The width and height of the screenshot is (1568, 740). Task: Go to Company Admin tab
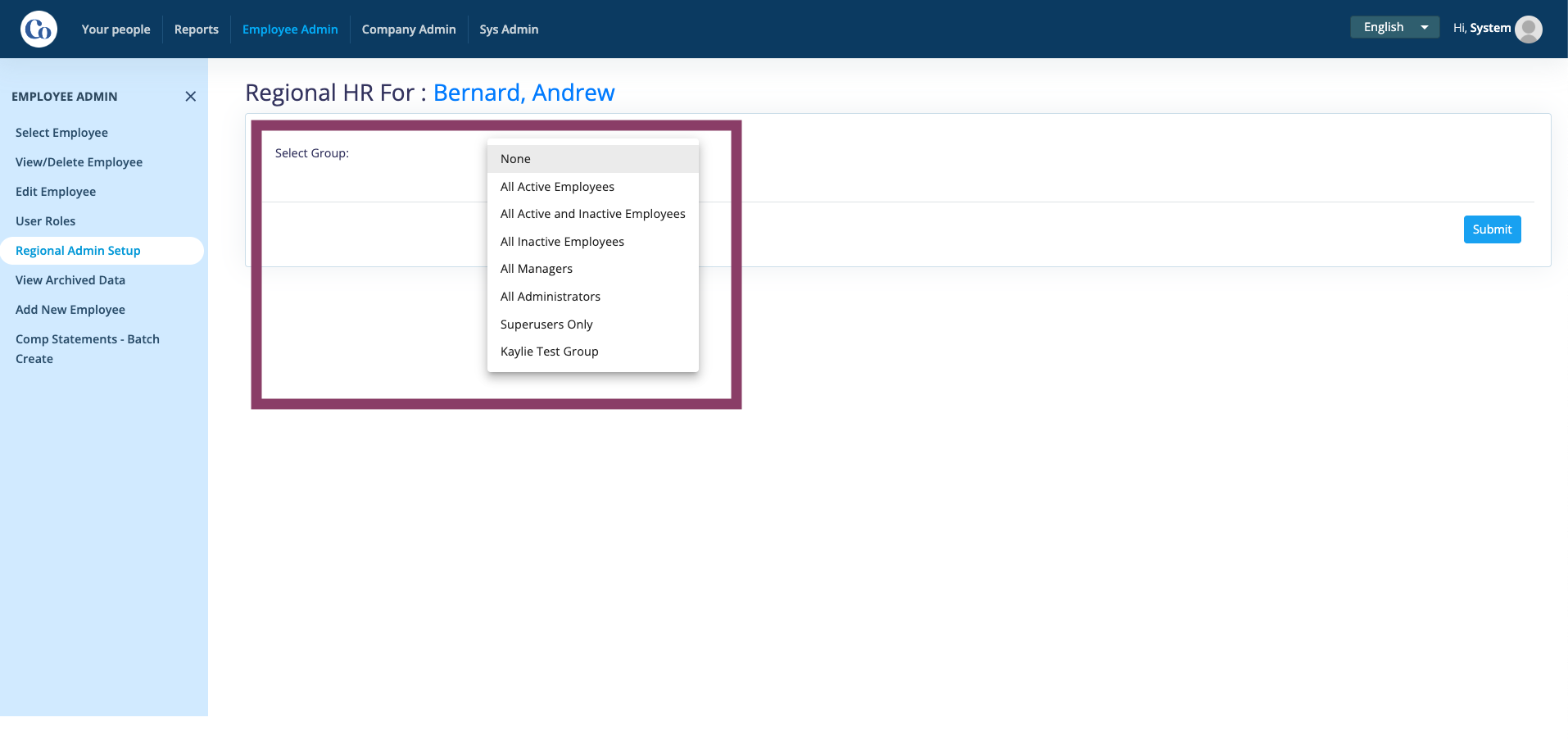point(409,30)
